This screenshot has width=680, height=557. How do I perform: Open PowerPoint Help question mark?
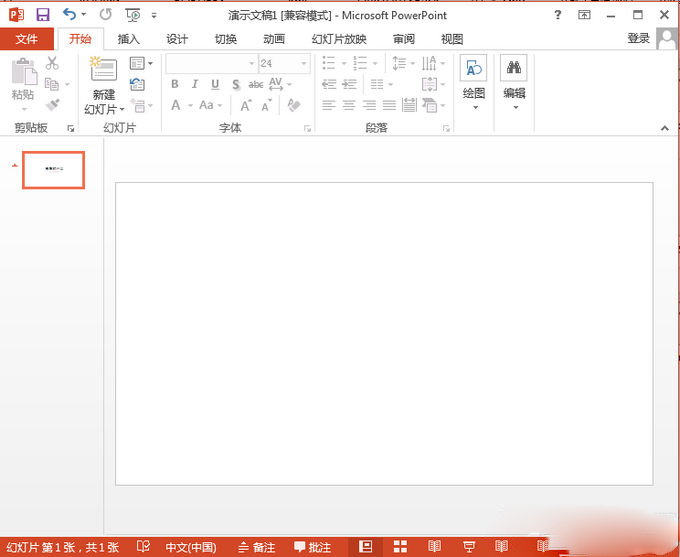[557, 15]
